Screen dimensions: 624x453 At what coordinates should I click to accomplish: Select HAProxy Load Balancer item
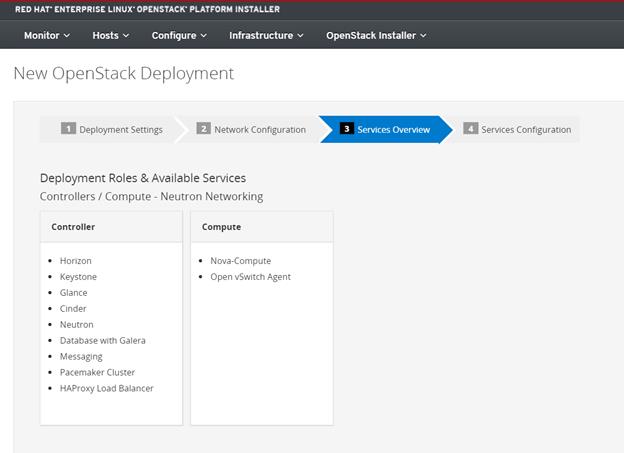(x=106, y=389)
